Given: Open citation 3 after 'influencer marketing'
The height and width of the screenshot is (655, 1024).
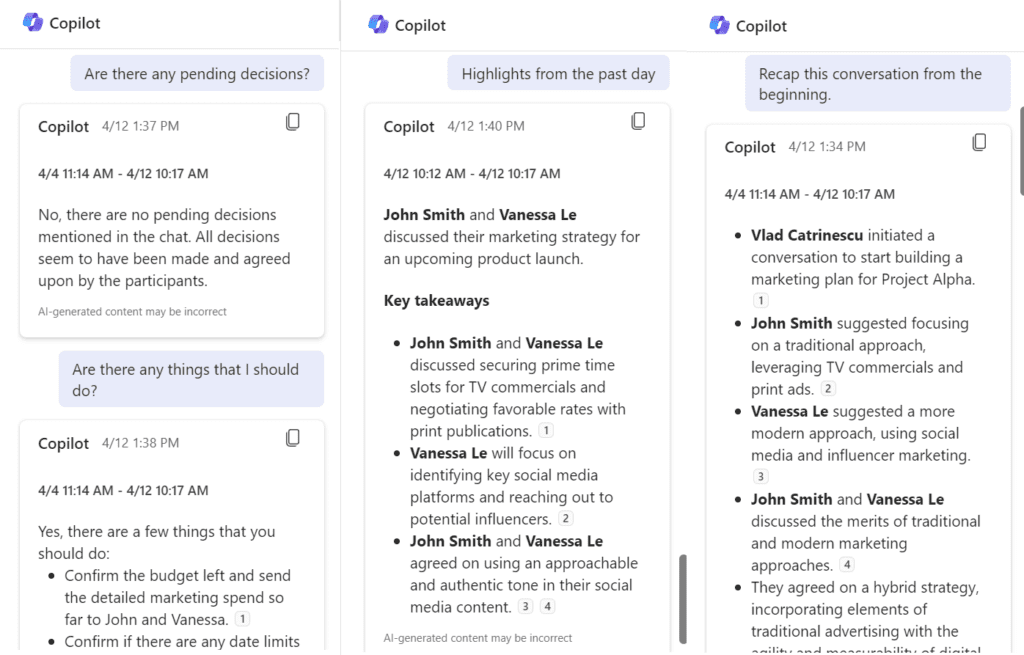Looking at the screenshot, I should [760, 476].
